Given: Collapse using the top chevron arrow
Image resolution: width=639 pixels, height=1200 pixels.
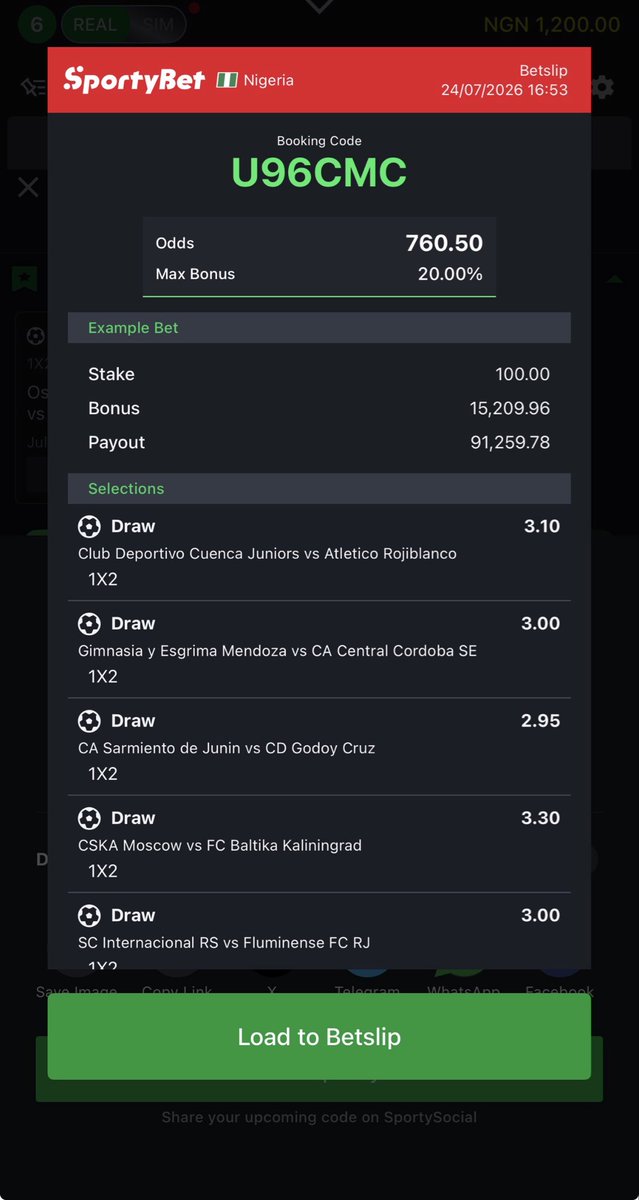Looking at the screenshot, I should (319, 7).
